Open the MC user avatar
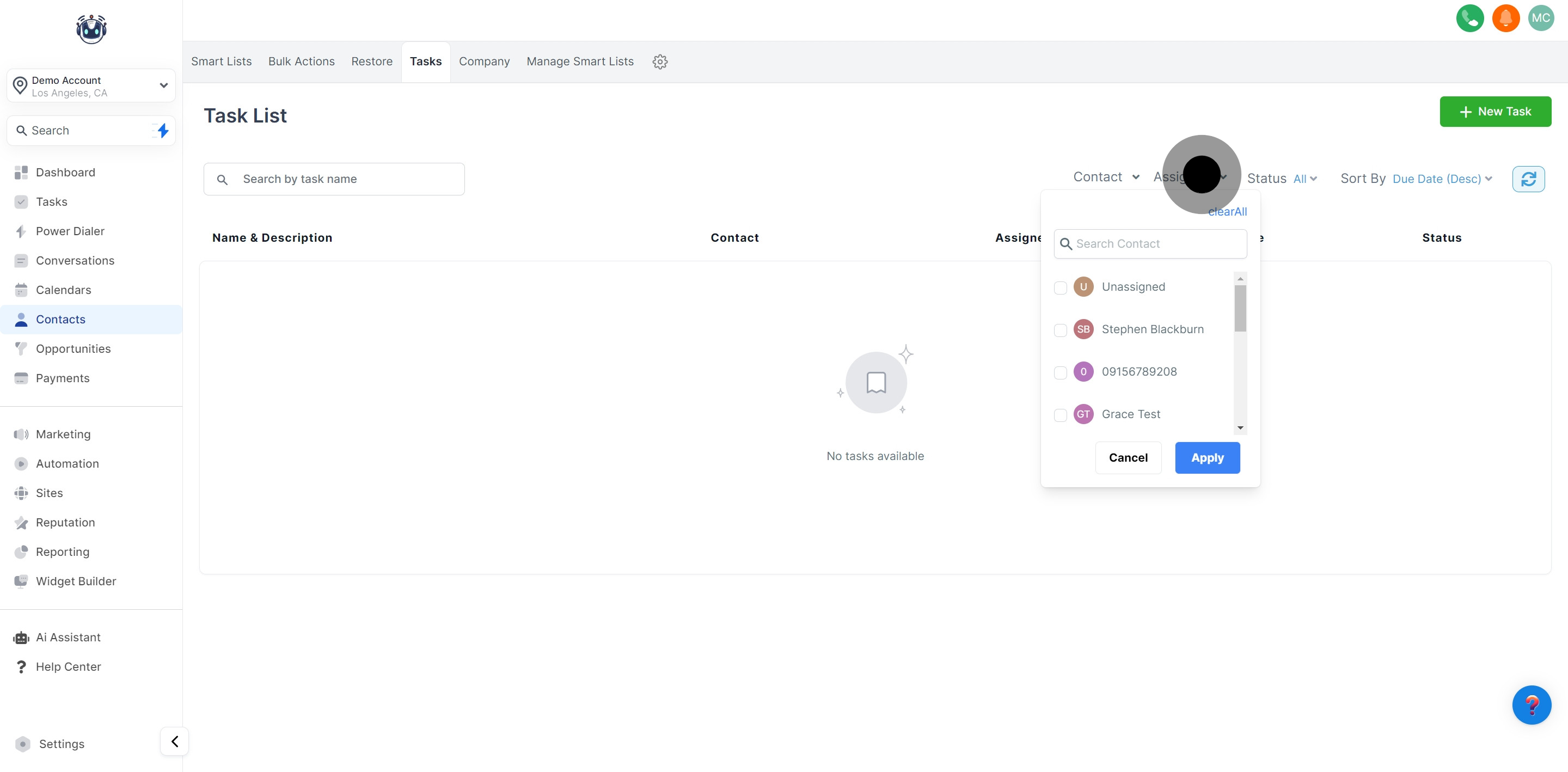This screenshot has height=772, width=1568. pos(1541,17)
